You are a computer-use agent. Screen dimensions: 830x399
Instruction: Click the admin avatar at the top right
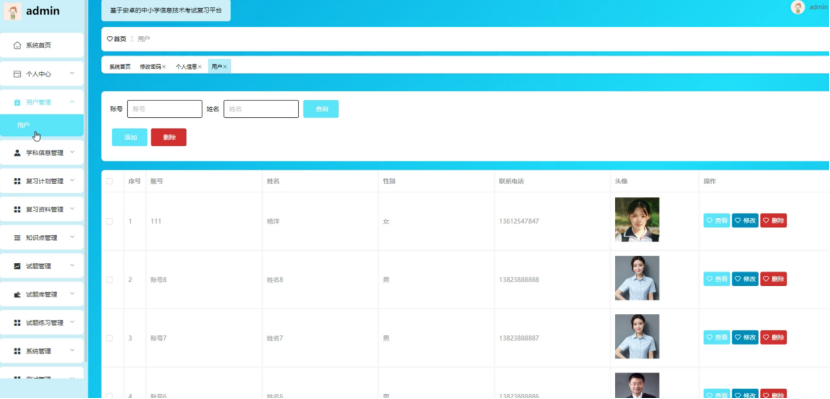798,7
